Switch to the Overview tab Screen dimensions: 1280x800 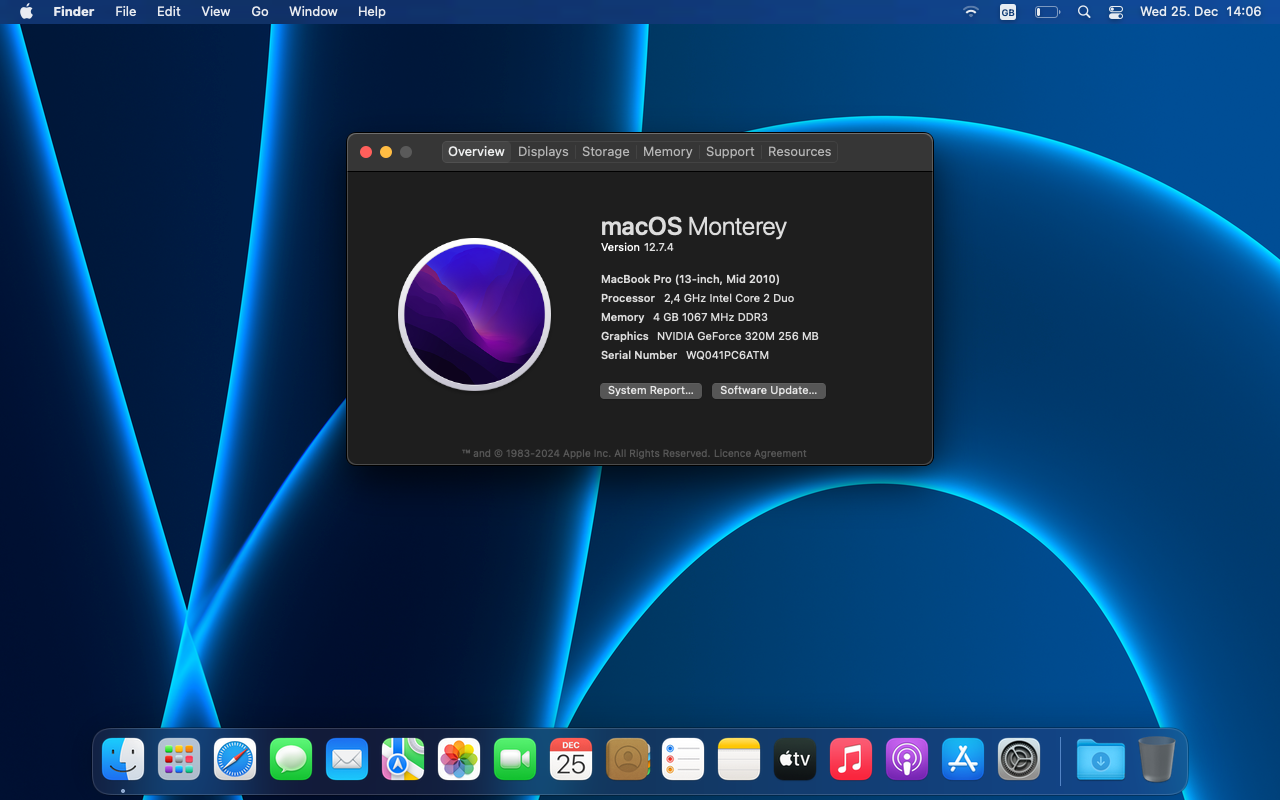tap(476, 152)
